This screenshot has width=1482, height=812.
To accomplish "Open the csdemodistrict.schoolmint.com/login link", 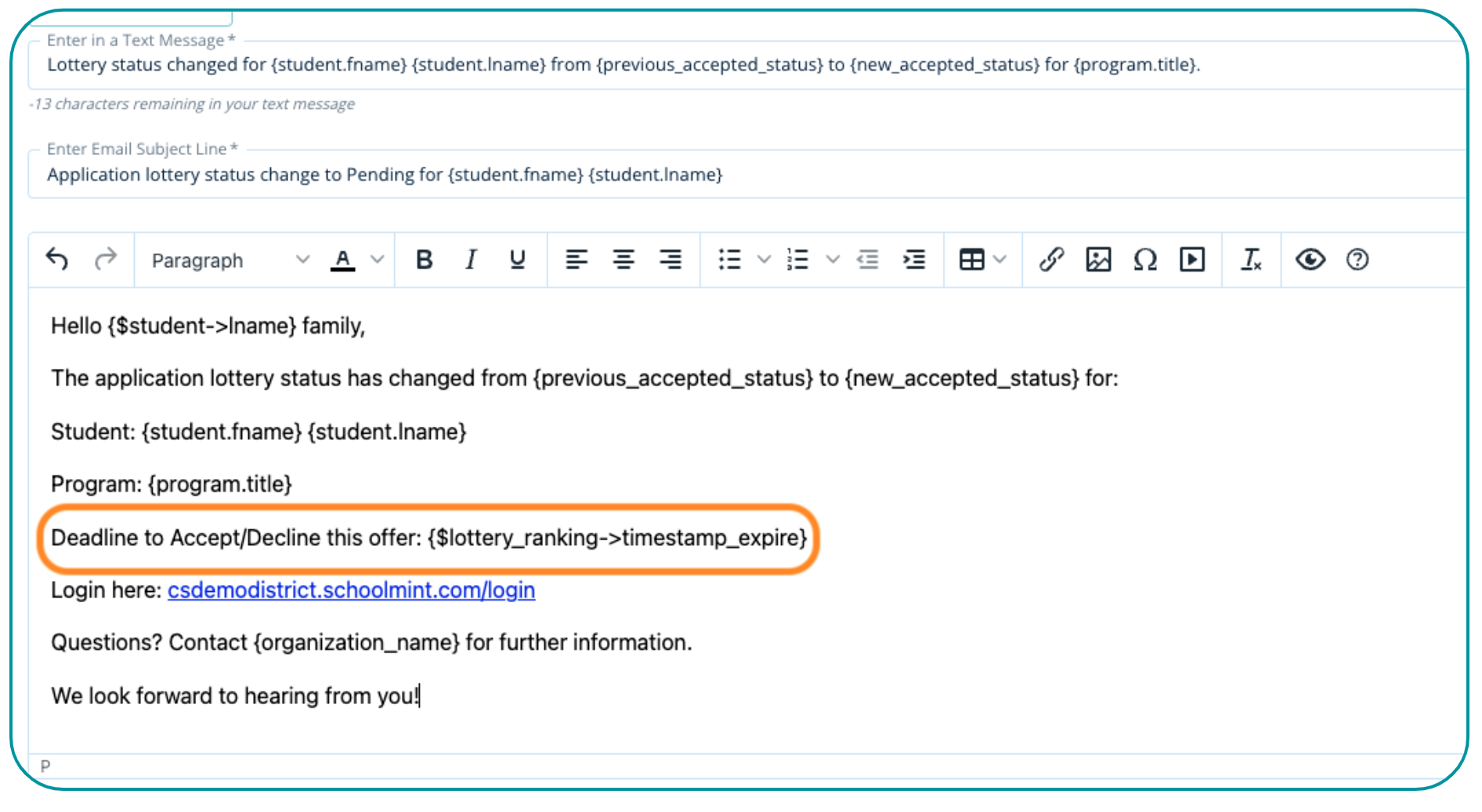I will (351, 590).
